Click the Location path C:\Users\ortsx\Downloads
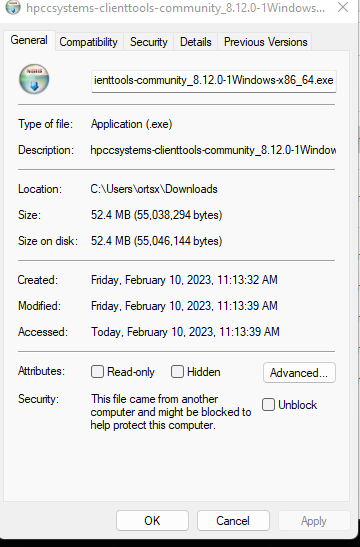The height and width of the screenshot is (547, 360). click(154, 189)
